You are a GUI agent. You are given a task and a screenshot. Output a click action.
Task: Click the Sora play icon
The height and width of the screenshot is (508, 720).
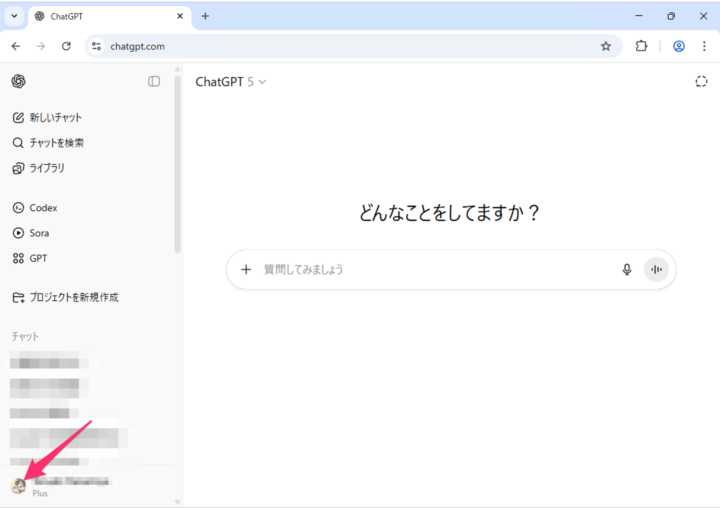click(18, 233)
